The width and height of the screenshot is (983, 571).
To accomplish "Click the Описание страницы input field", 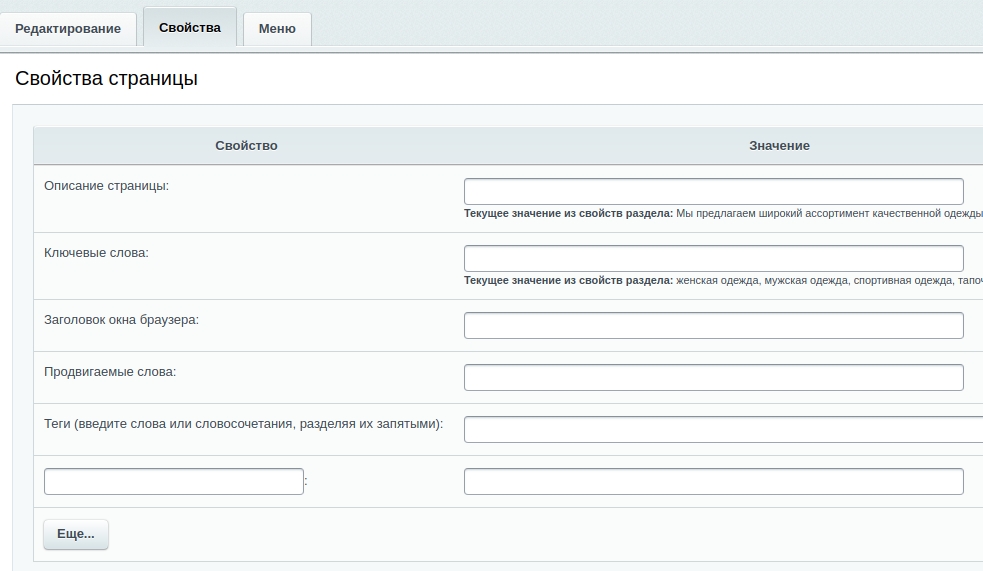I will tap(713, 191).
